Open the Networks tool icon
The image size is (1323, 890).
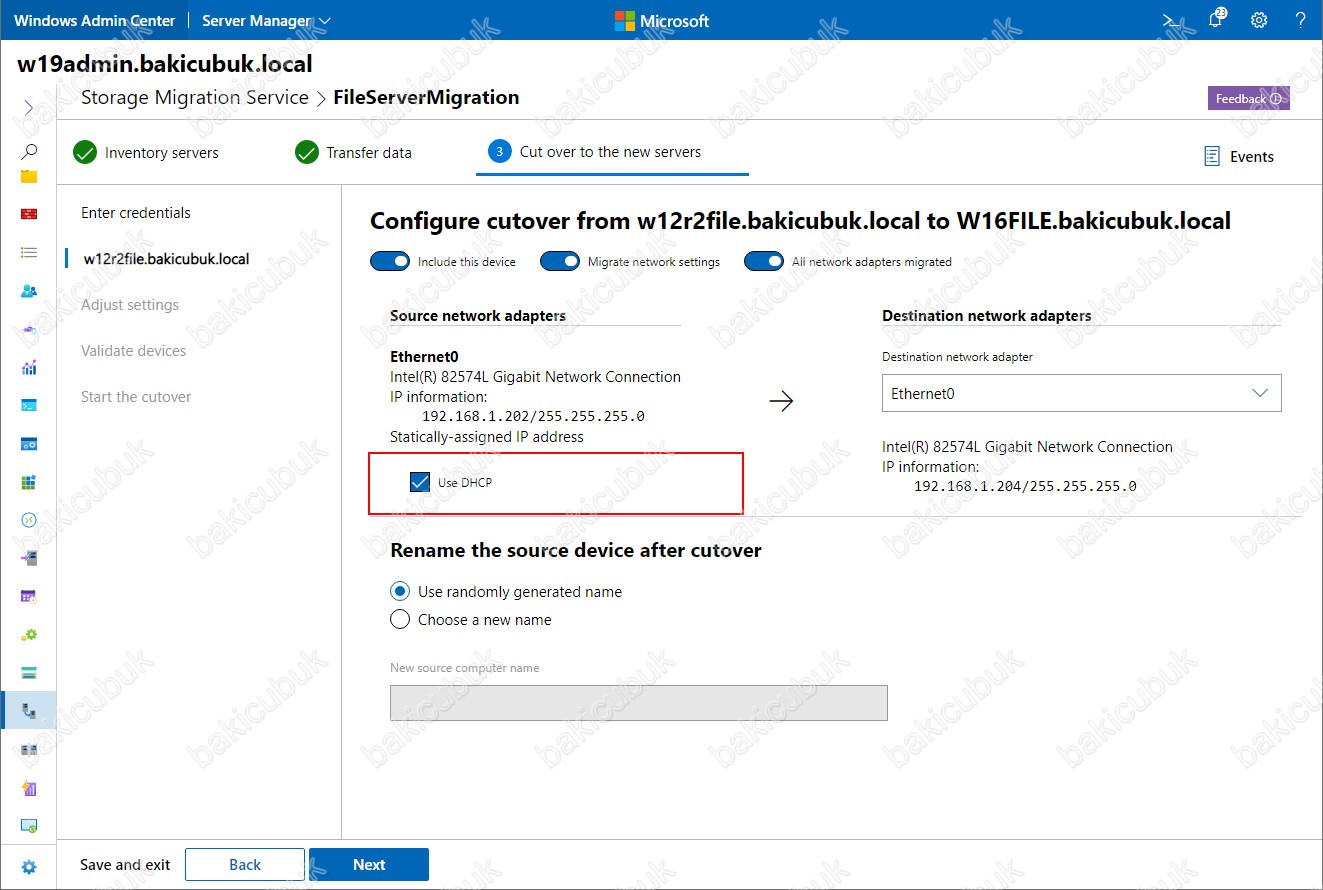29,329
